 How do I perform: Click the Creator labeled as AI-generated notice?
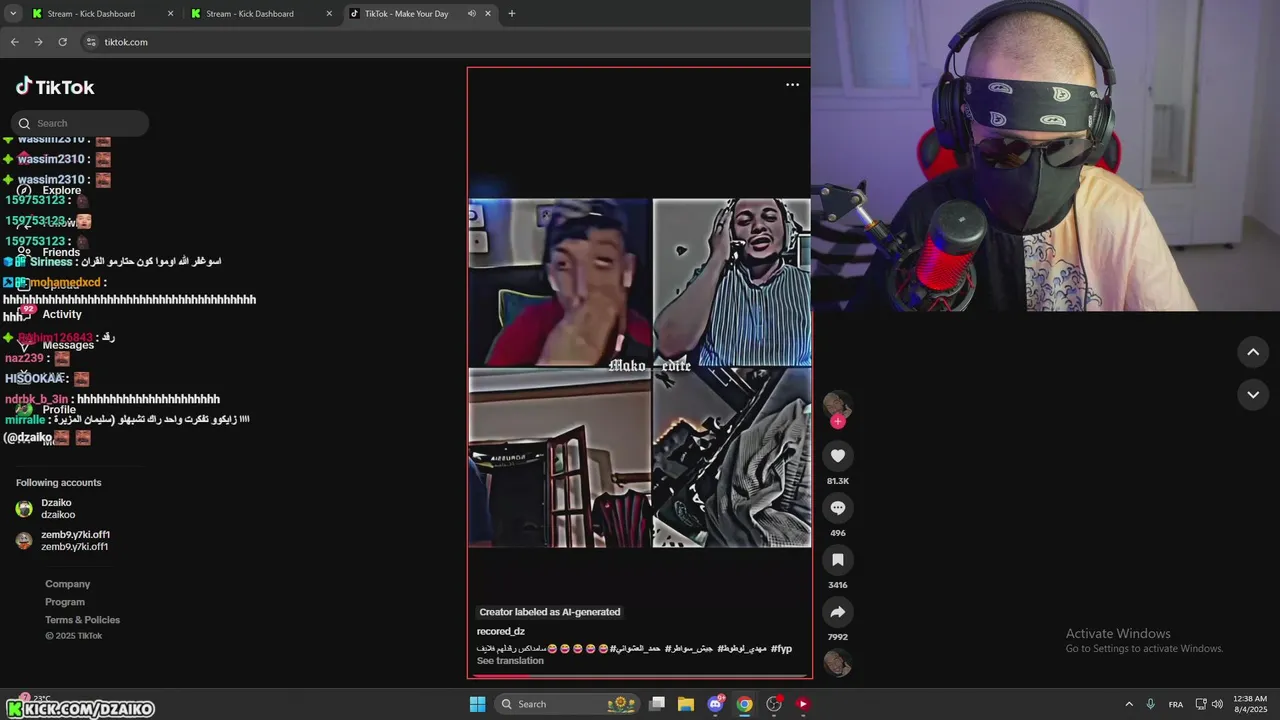coord(549,612)
